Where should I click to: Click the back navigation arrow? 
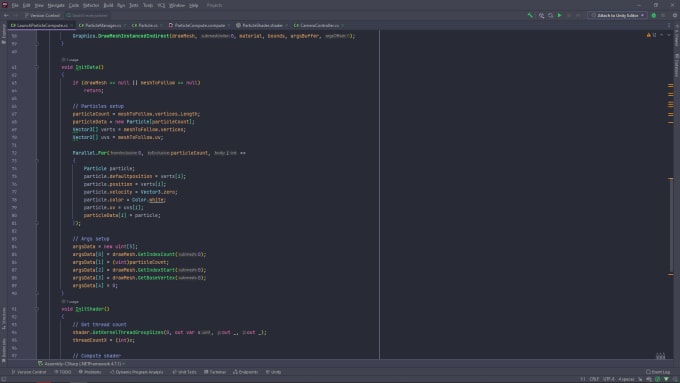pyautogui.click(x=6, y=15)
